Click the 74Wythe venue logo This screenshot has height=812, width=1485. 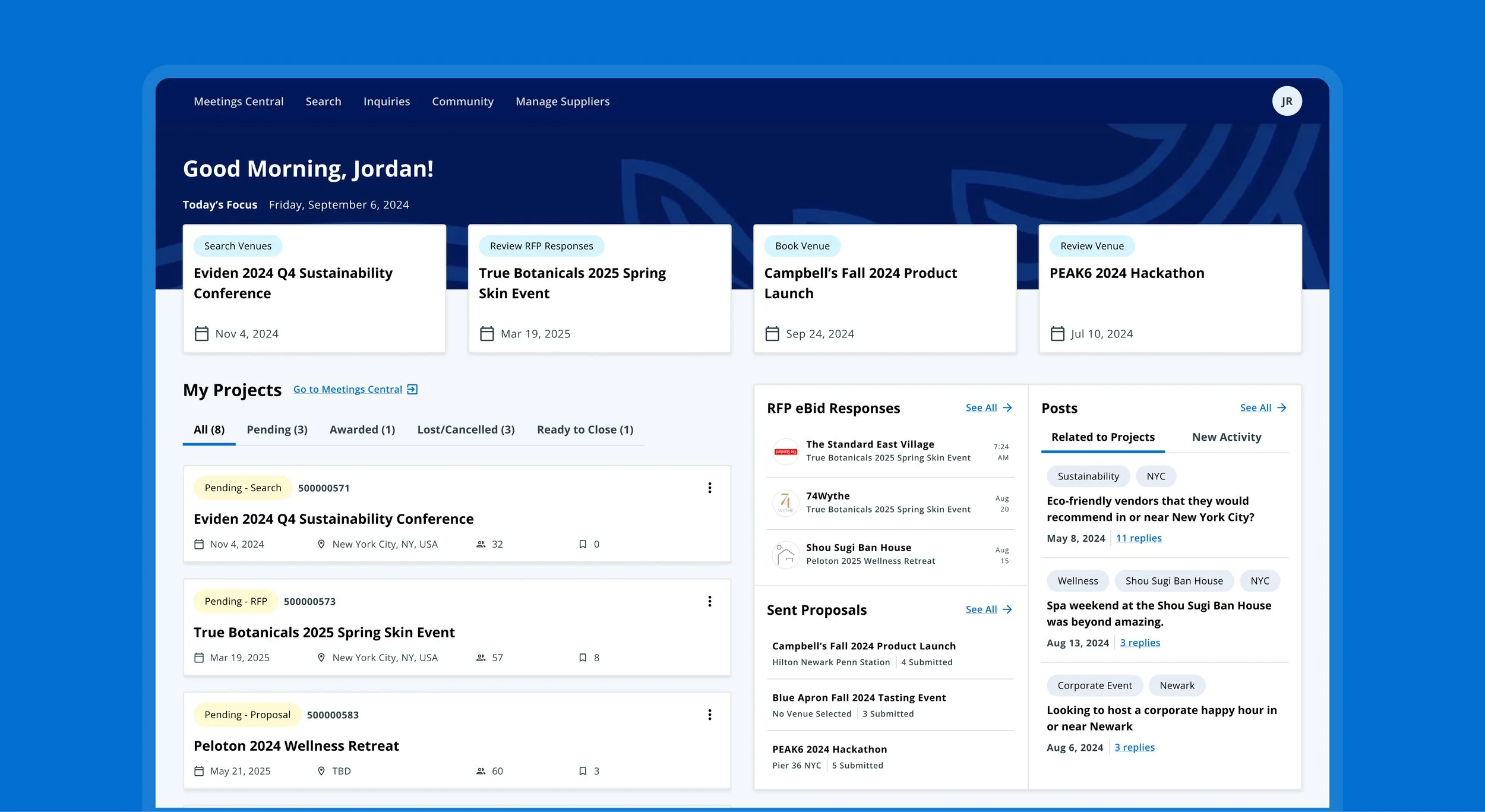click(x=785, y=503)
